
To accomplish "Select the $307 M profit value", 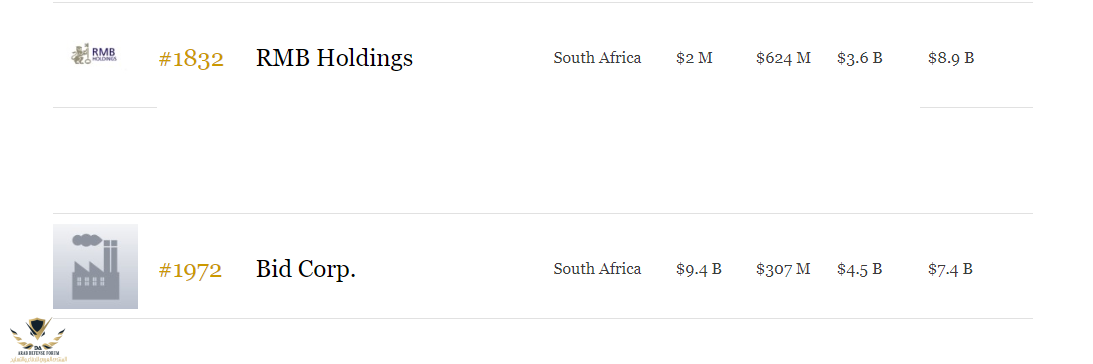I will 784,268.
